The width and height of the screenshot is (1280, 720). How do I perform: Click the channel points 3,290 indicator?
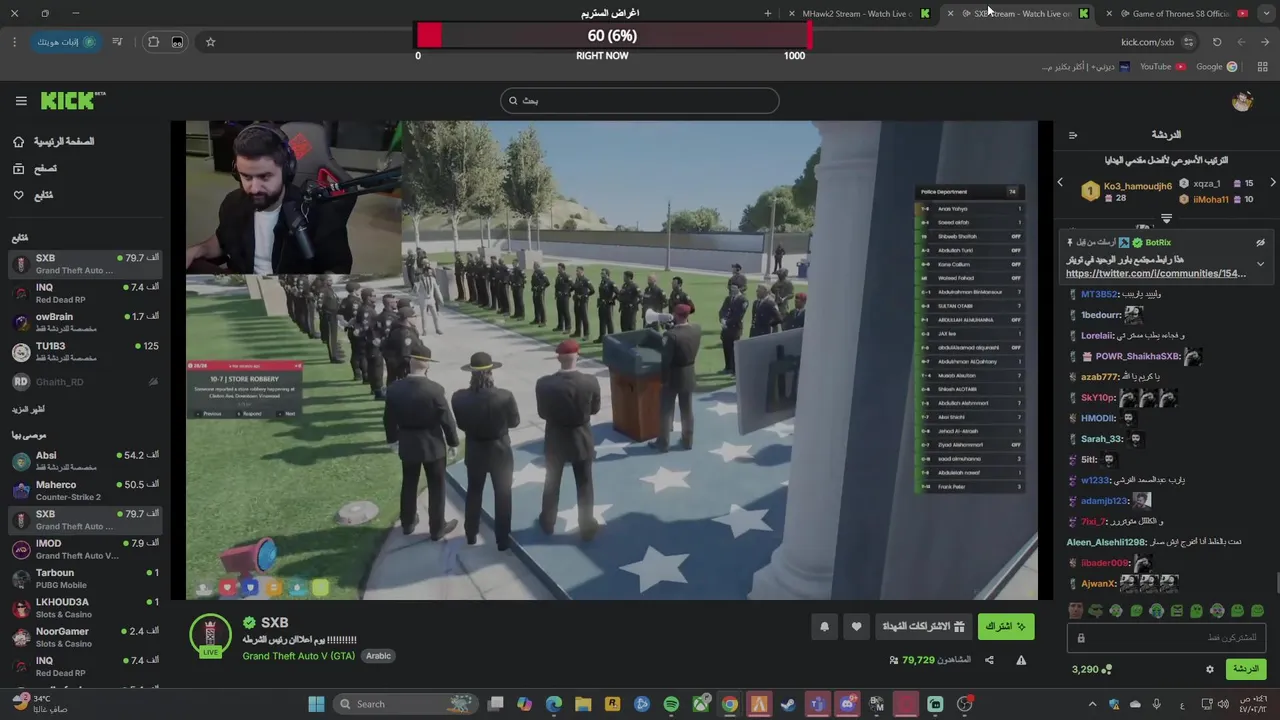pos(1091,669)
